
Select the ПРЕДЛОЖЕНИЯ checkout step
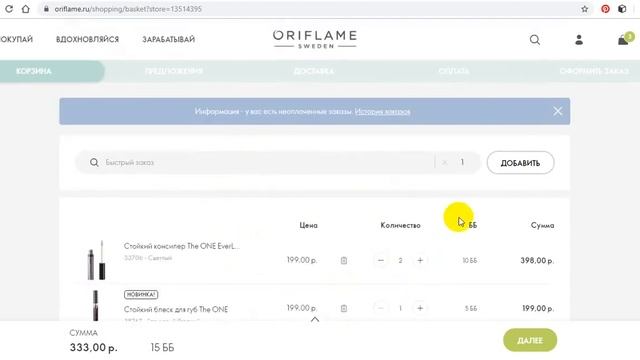point(174,71)
